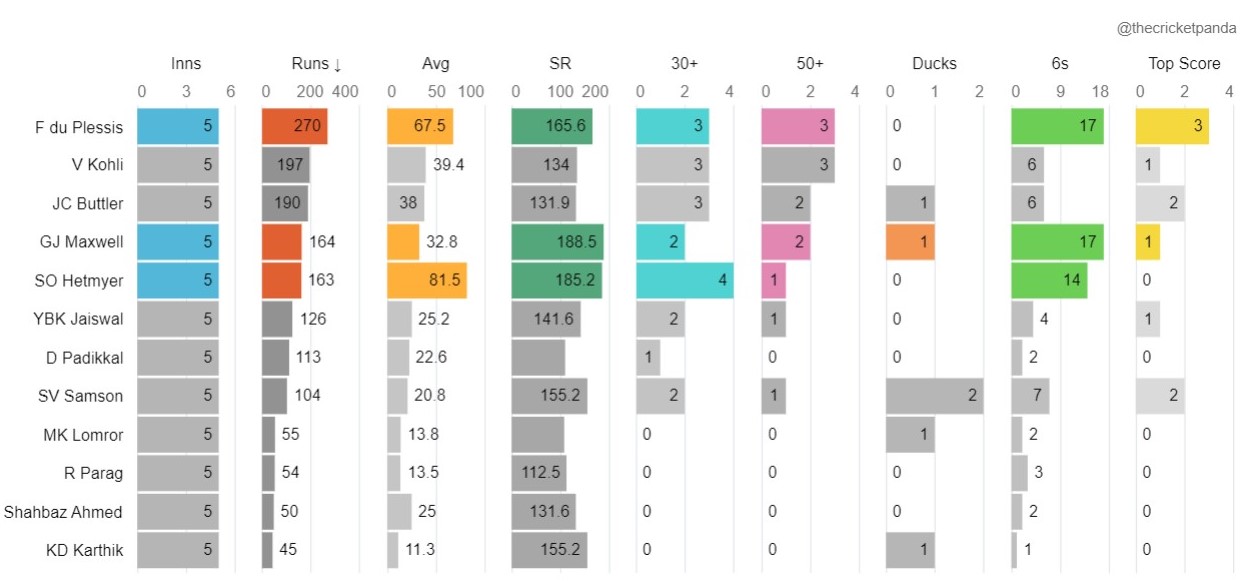Sort table by the SR header
1251x581 pixels.
tap(560, 64)
